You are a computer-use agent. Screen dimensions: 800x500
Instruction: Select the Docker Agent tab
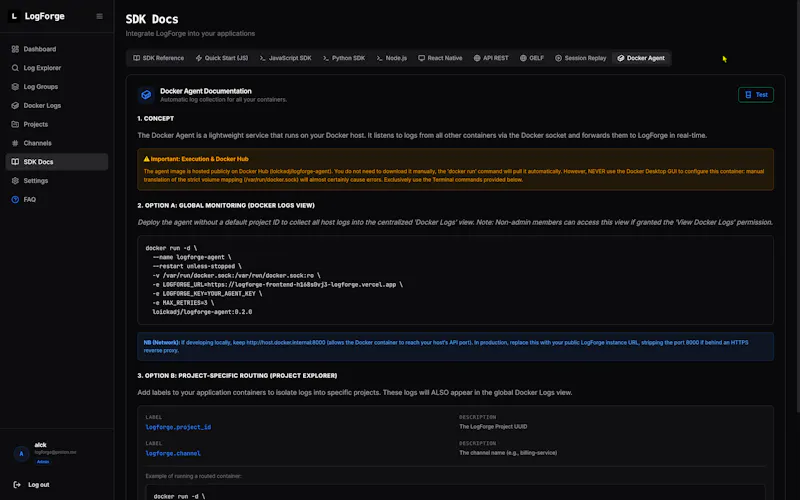(641, 58)
